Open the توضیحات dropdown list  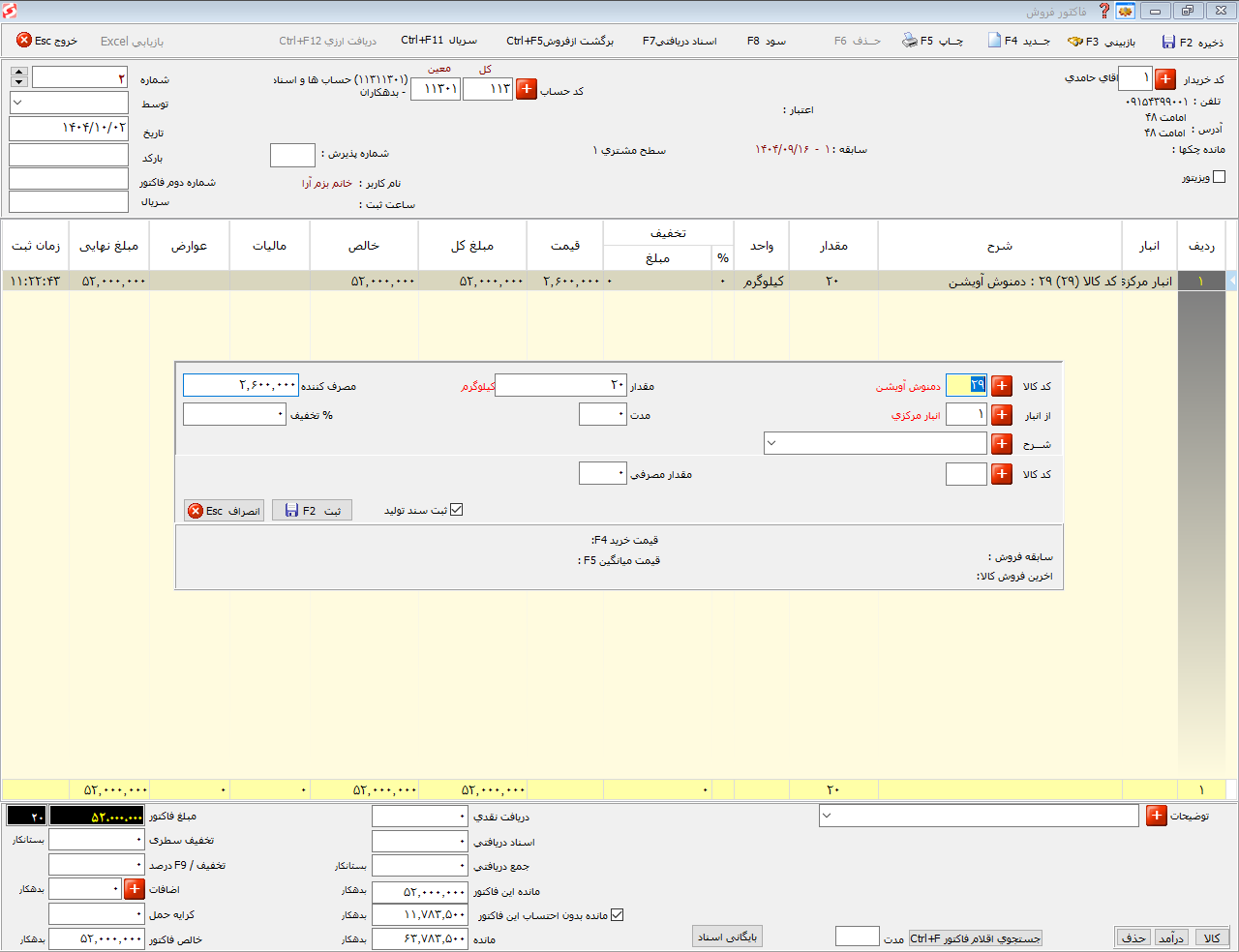click(x=827, y=816)
